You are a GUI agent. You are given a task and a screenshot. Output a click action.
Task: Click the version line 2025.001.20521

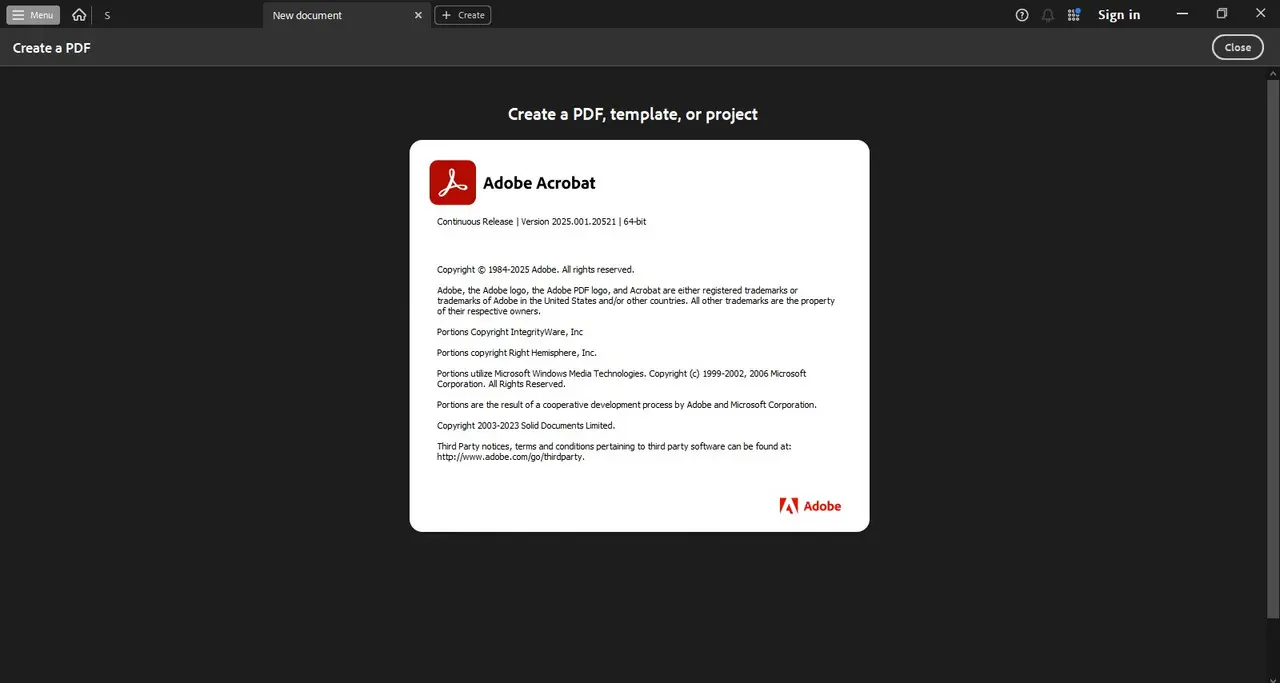pyautogui.click(x=541, y=221)
